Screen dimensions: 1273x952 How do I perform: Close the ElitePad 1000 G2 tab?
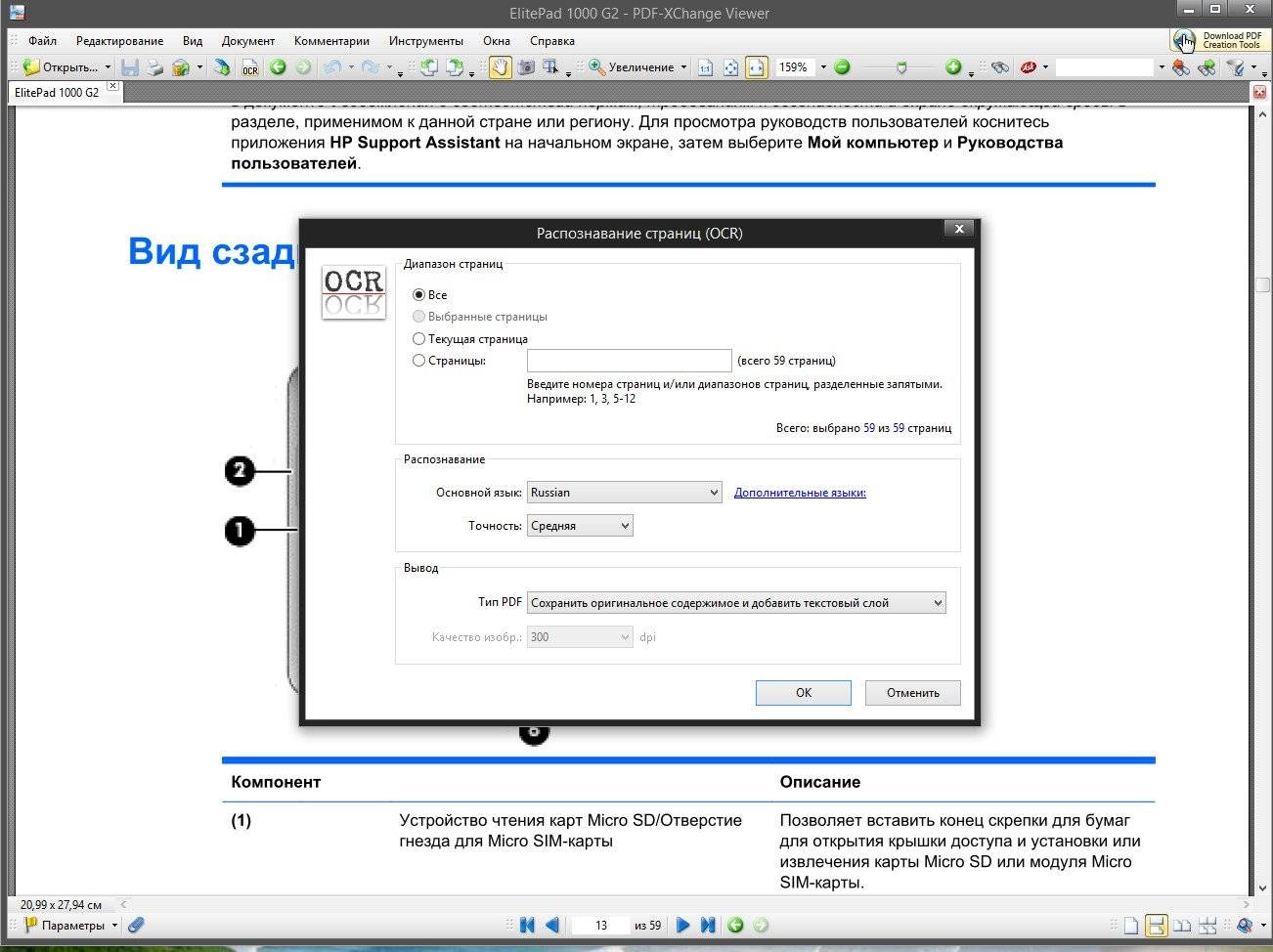pyautogui.click(x=112, y=86)
